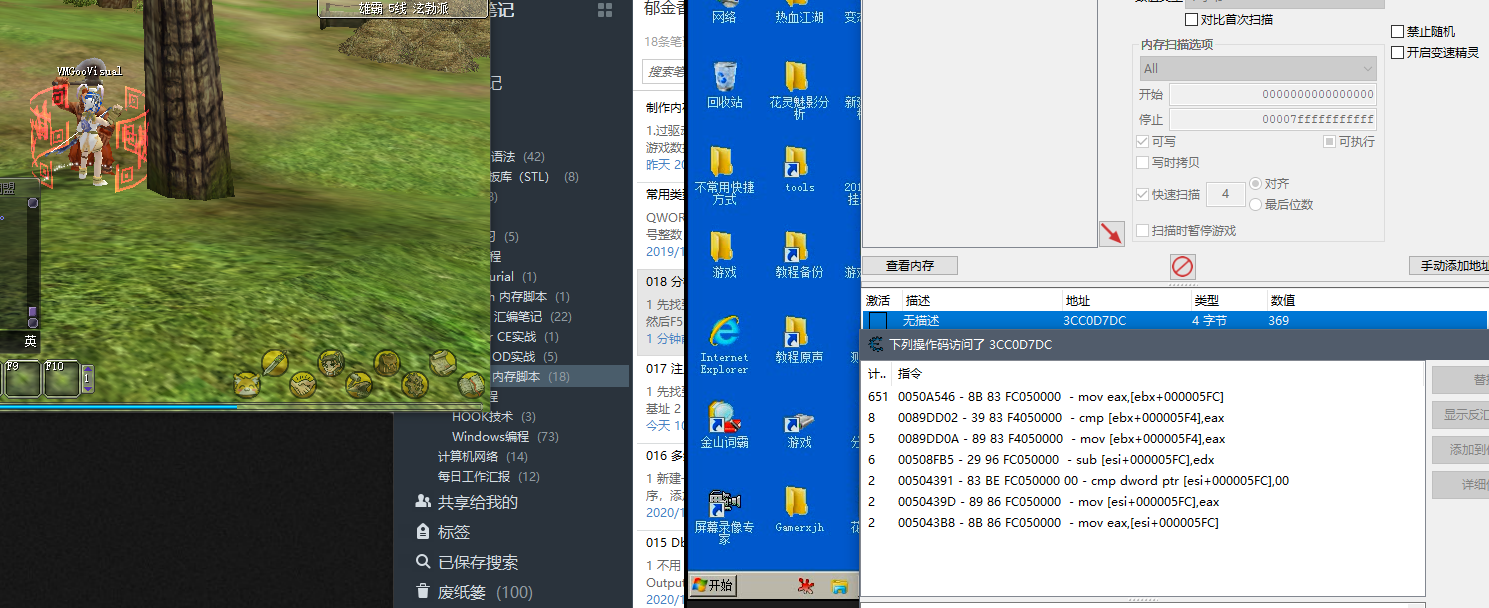Click the F9 hotkey slot in game
Viewport: 1489px width, 608px height.
(22, 379)
